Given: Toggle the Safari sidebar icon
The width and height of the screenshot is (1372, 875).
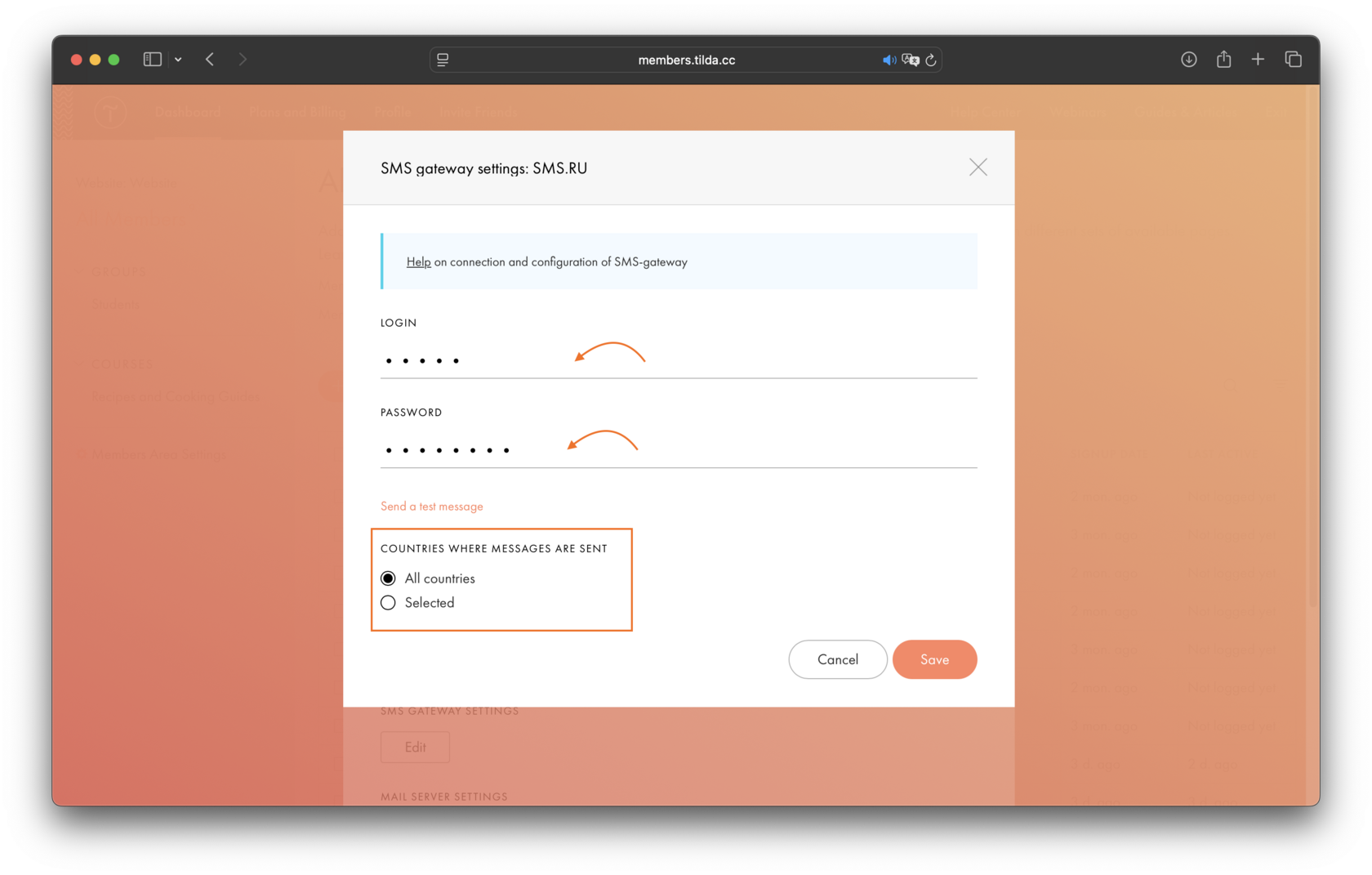Looking at the screenshot, I should tap(152, 60).
